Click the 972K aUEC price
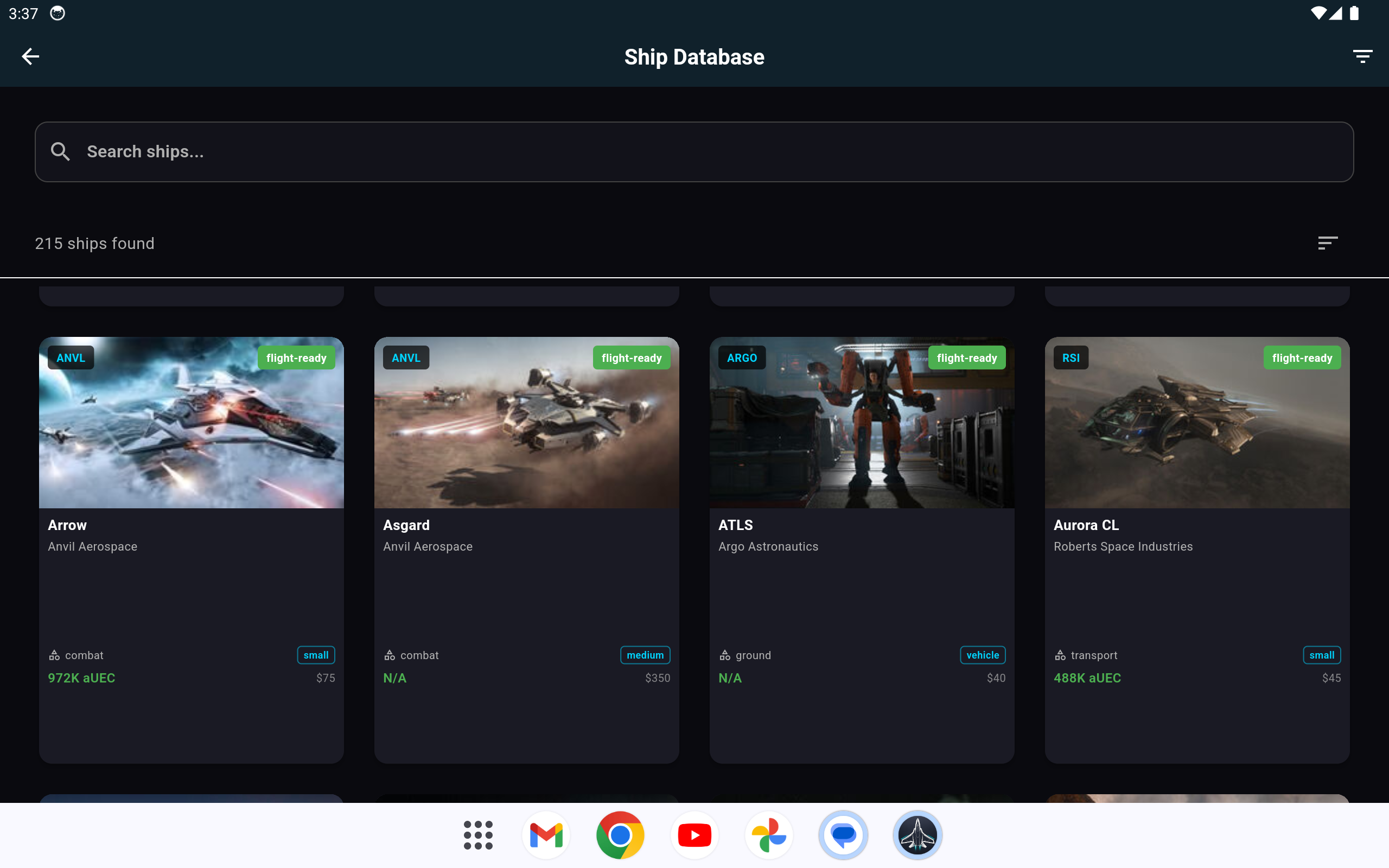This screenshot has width=1389, height=868. (81, 678)
